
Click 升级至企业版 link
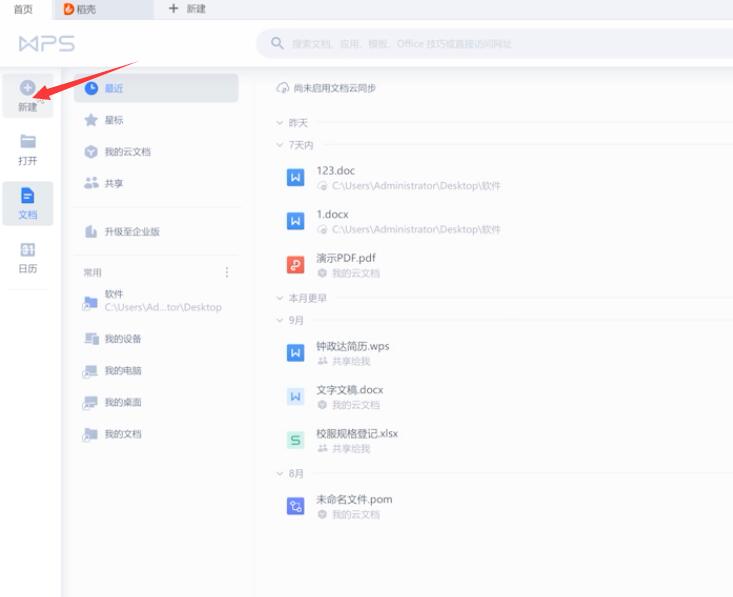[132, 231]
